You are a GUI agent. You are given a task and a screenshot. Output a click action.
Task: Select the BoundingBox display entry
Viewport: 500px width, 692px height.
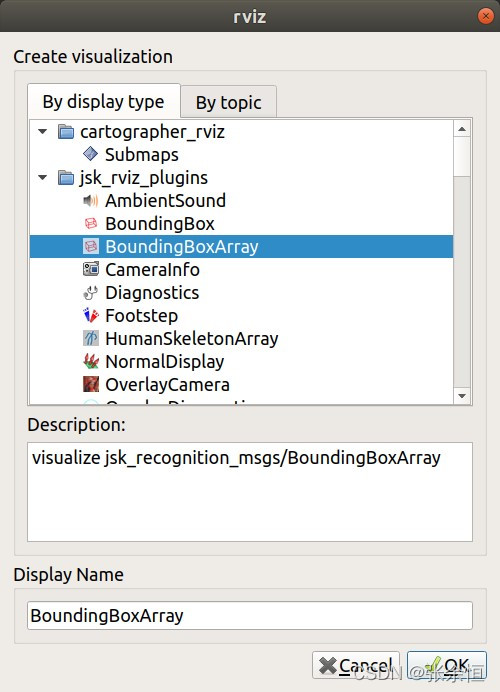pos(160,224)
